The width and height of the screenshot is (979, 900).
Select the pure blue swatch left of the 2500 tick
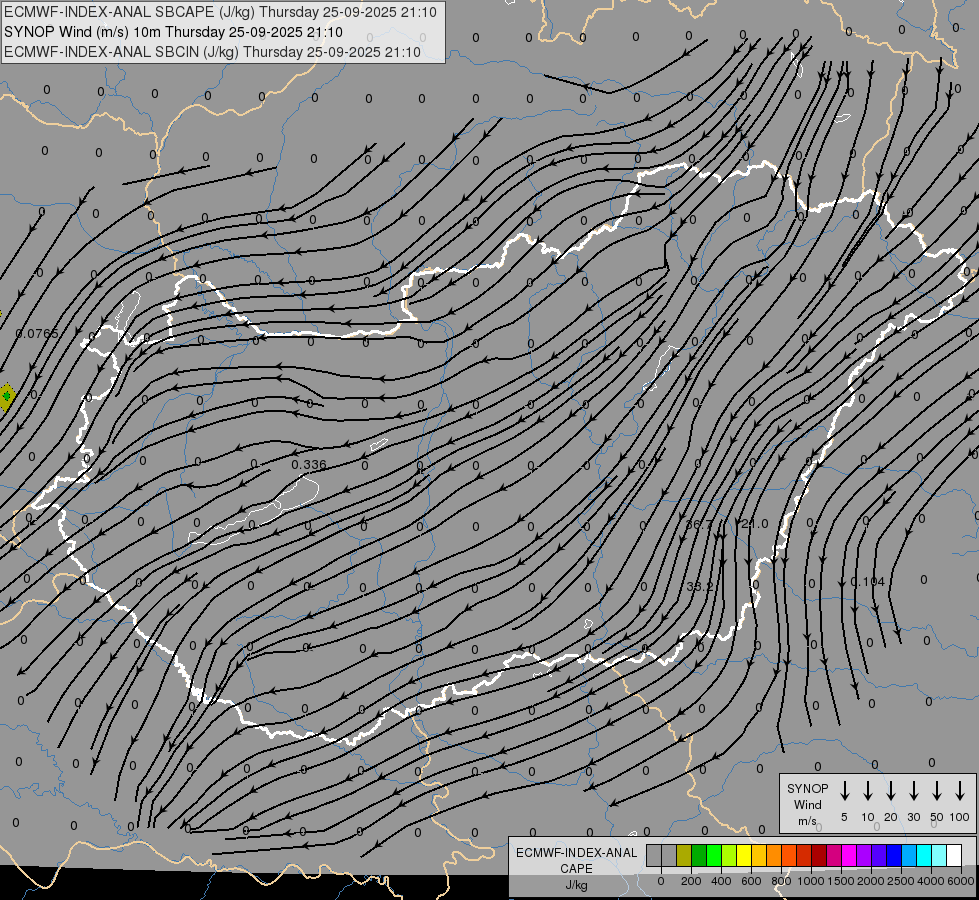(x=894, y=855)
